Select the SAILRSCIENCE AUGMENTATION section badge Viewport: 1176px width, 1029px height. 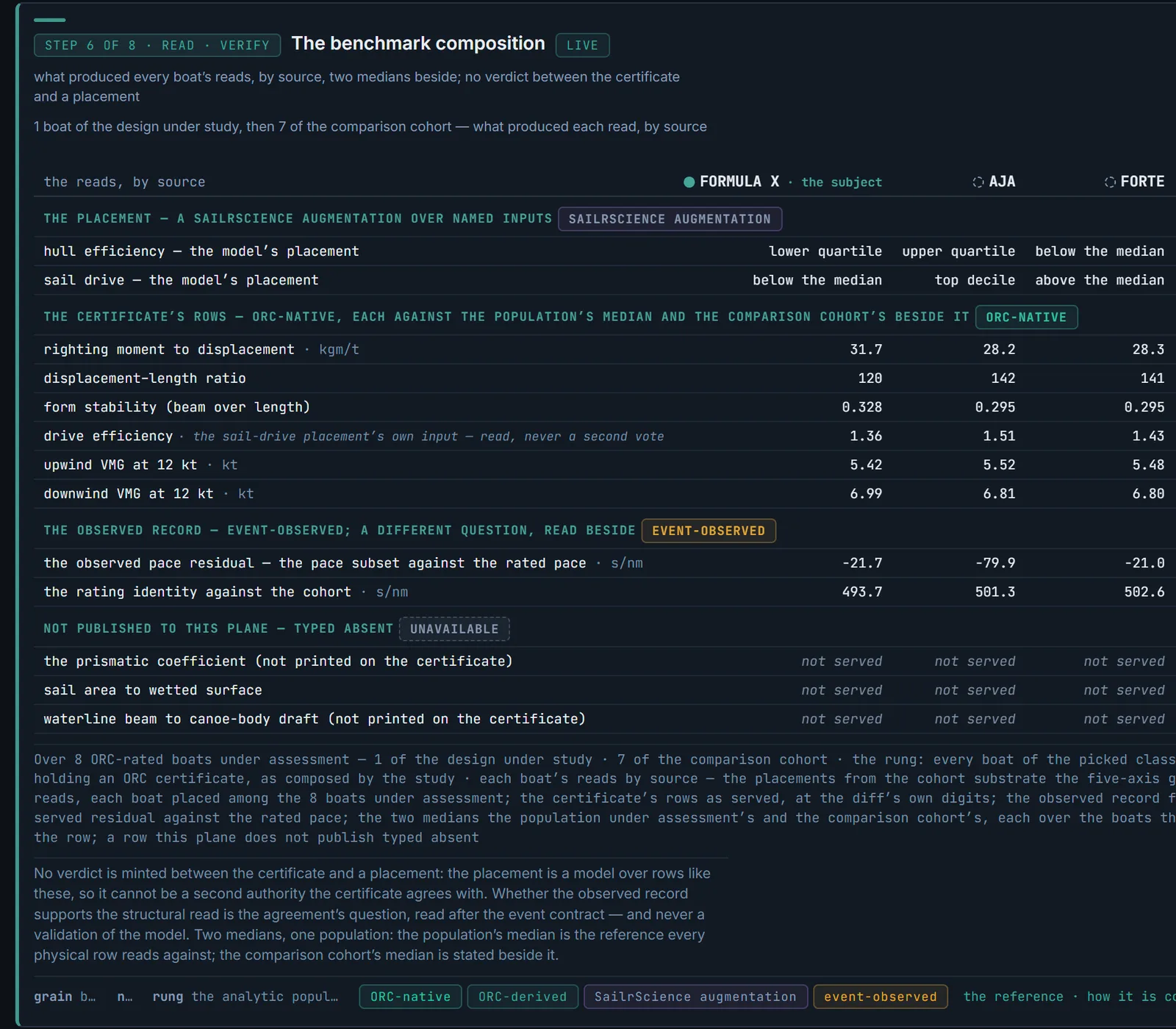670,219
